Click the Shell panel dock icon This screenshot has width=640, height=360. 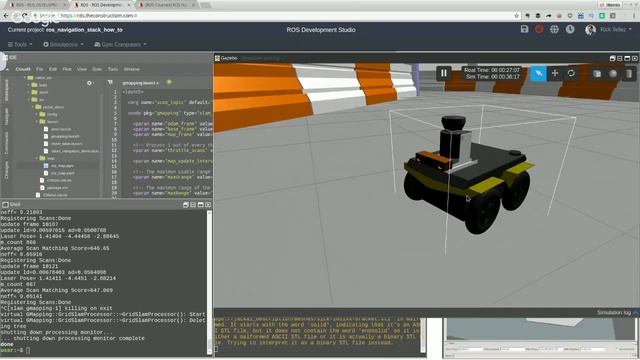coord(186,204)
